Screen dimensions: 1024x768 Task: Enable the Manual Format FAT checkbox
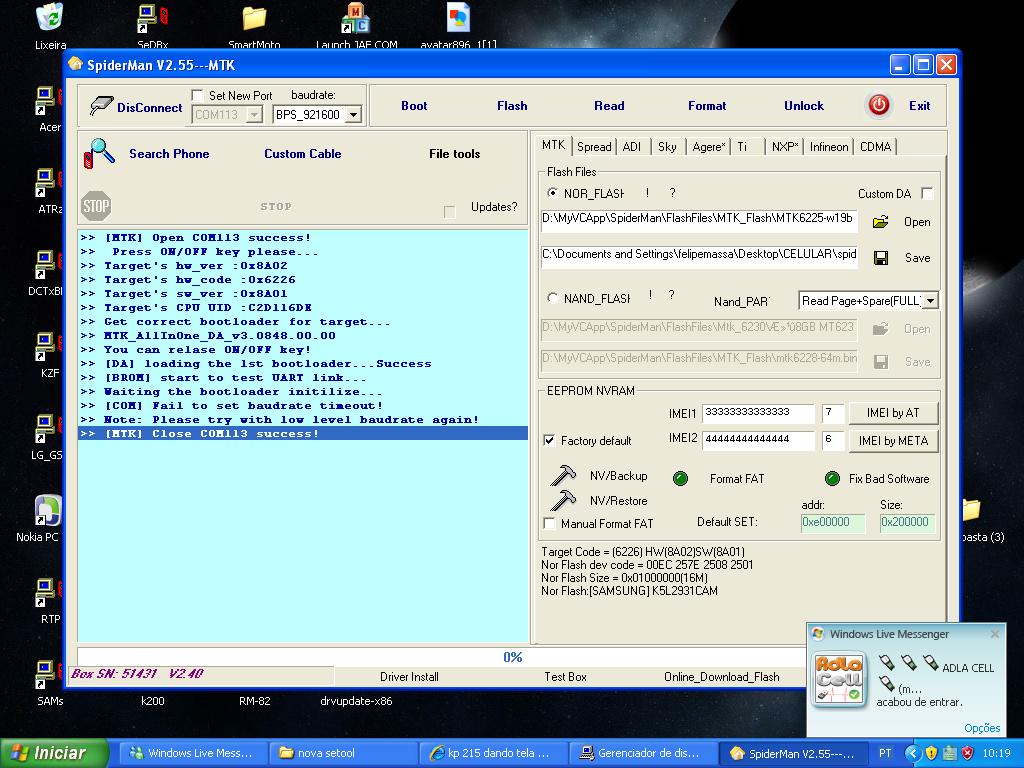click(x=549, y=523)
